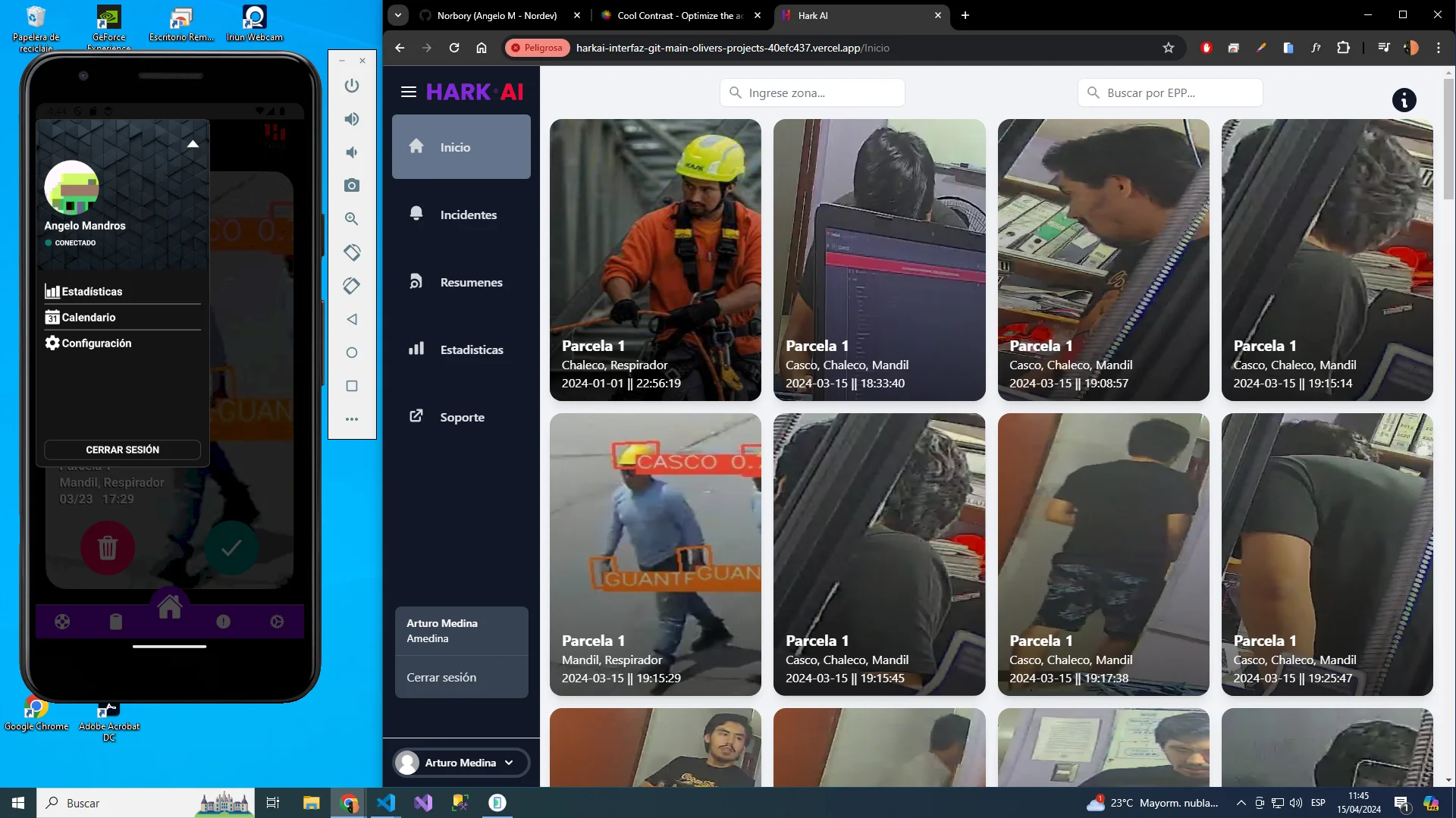Tap the red trash delete button on phone
The height and width of the screenshot is (818, 1456).
(x=108, y=547)
